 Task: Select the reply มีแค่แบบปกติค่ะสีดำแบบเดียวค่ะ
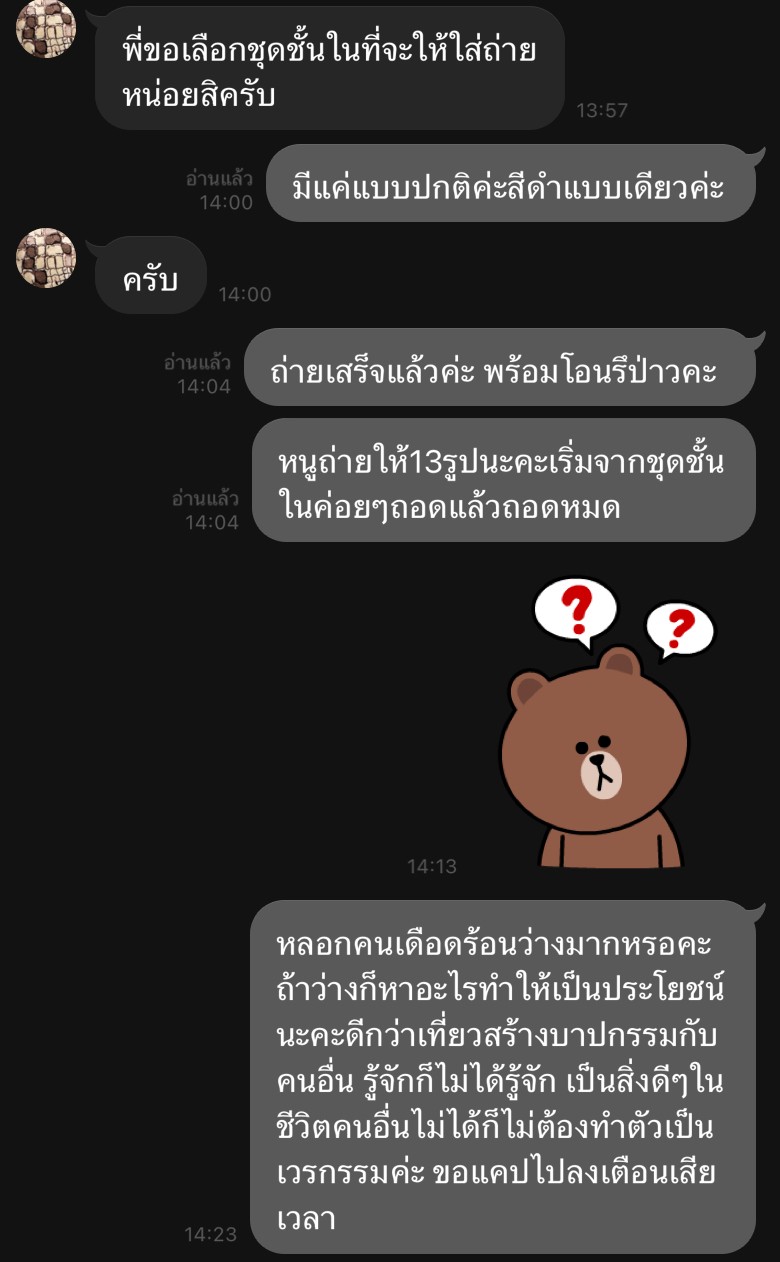click(x=510, y=184)
